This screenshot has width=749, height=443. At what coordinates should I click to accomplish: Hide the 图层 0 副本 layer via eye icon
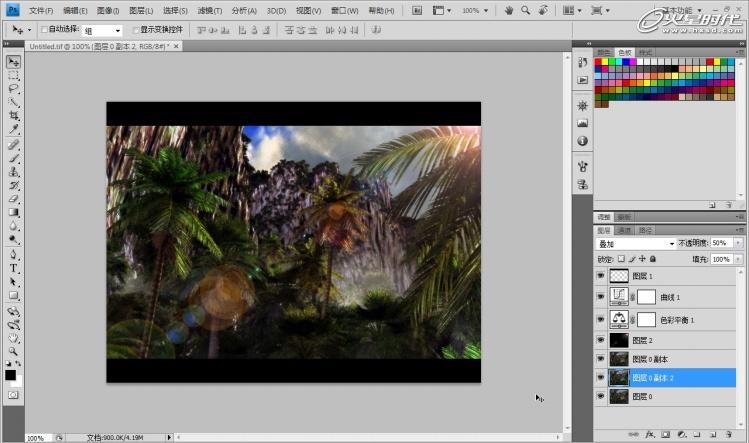tap(600, 359)
